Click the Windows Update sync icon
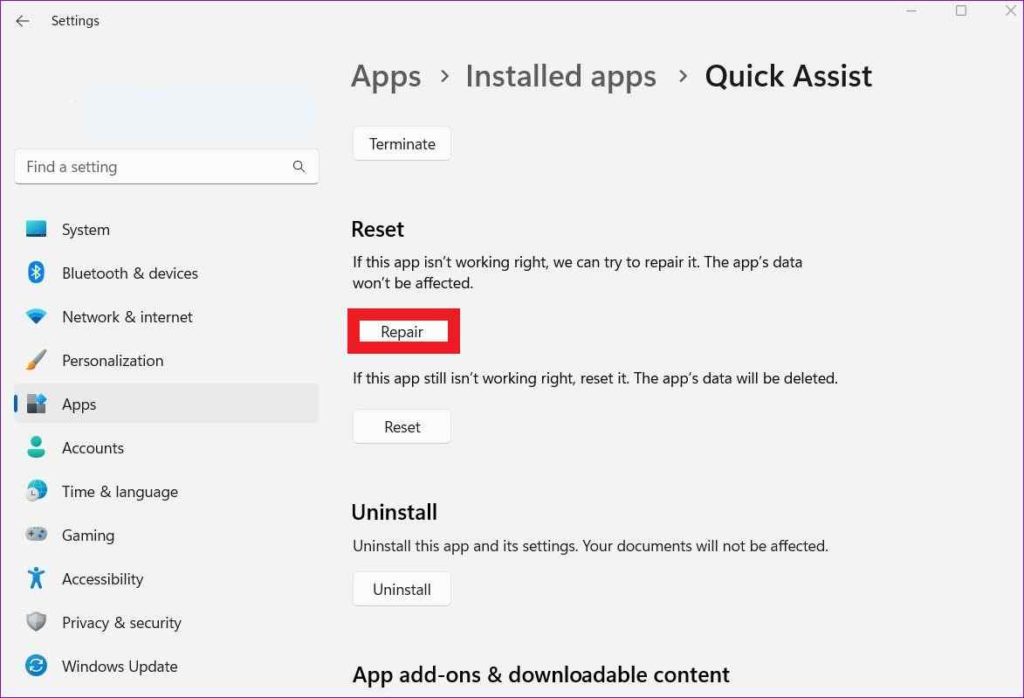Image resolution: width=1024 pixels, height=698 pixels. pos(36,665)
